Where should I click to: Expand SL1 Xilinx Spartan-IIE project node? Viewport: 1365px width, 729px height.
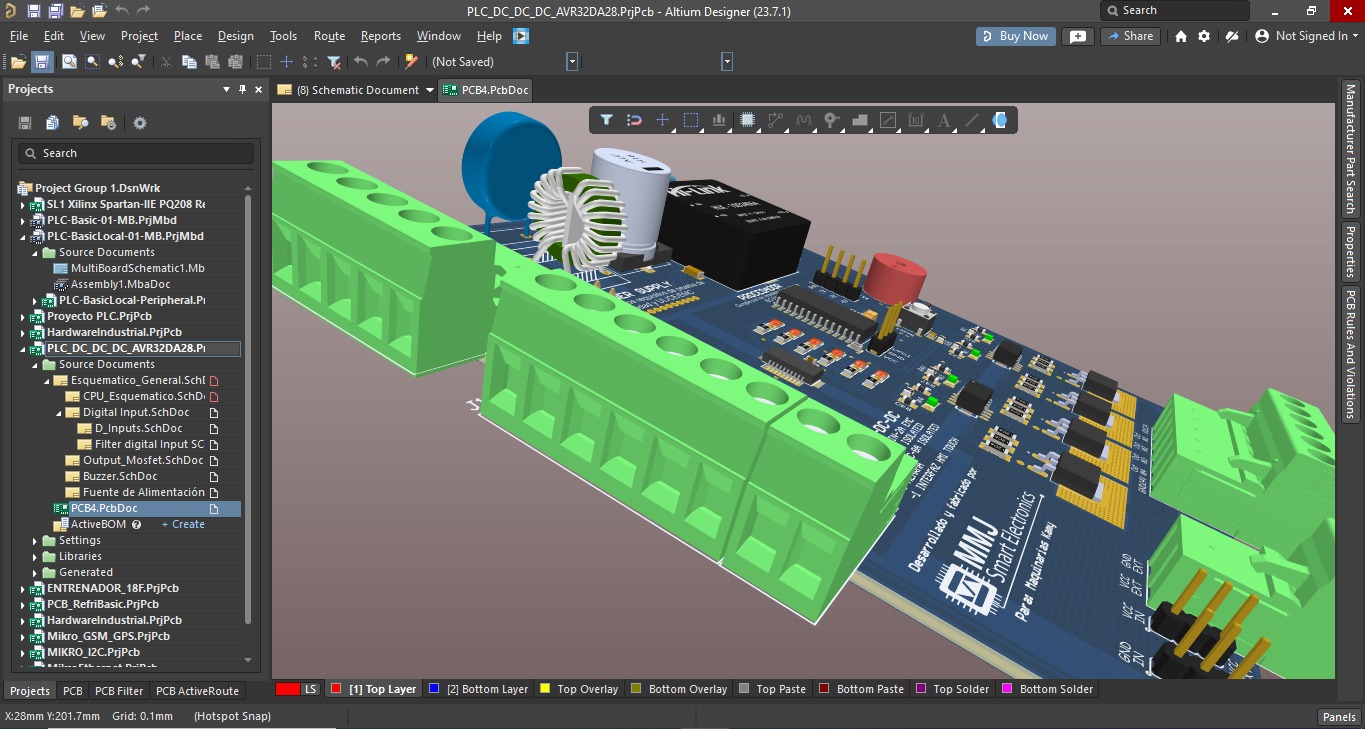click(24, 205)
